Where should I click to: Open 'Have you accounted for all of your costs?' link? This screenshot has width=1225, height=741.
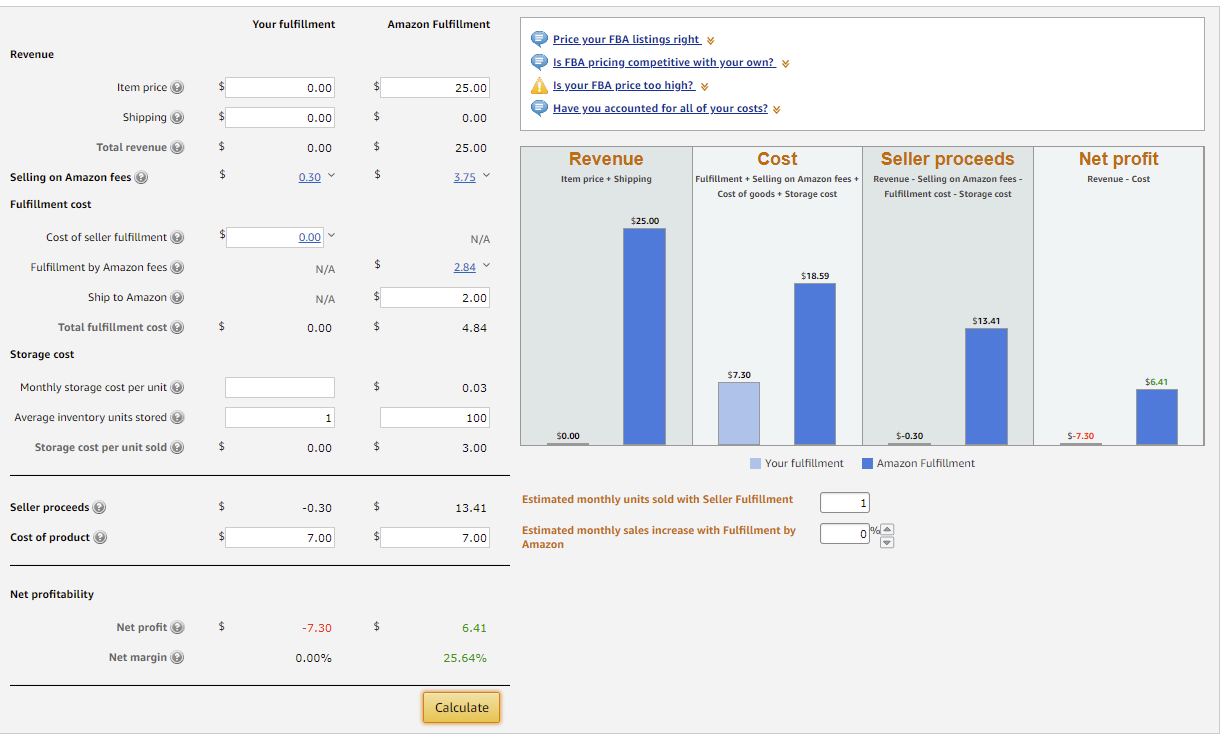coord(660,108)
